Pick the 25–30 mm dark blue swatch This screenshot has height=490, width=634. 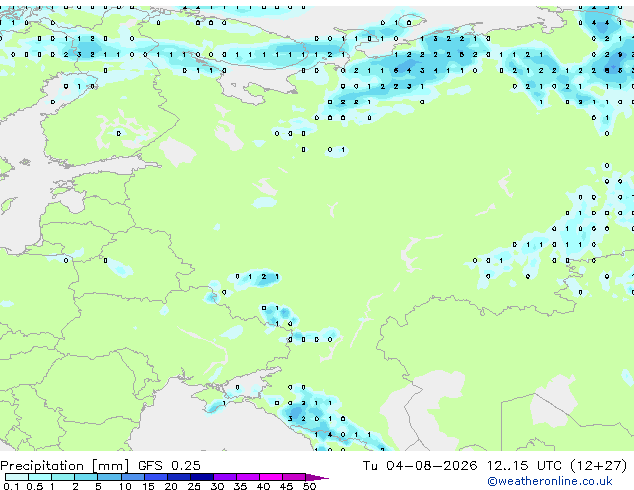click(x=202, y=477)
